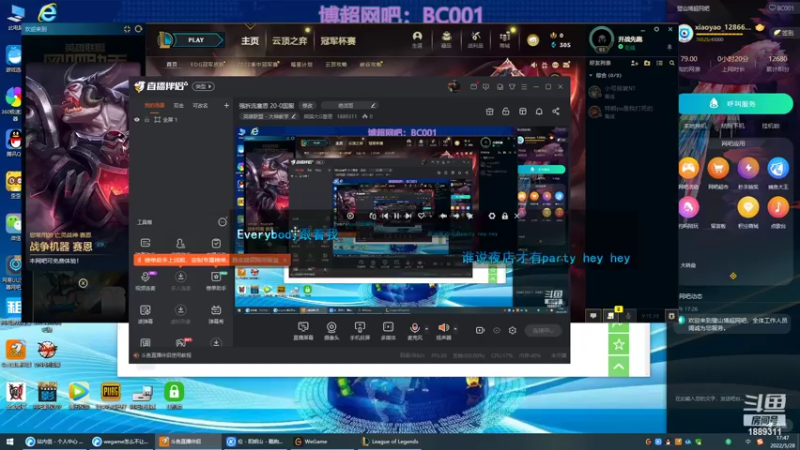Screen dimensions: 800x450
Task: Open the 弹幕秀 tool
Action: pos(216,314)
